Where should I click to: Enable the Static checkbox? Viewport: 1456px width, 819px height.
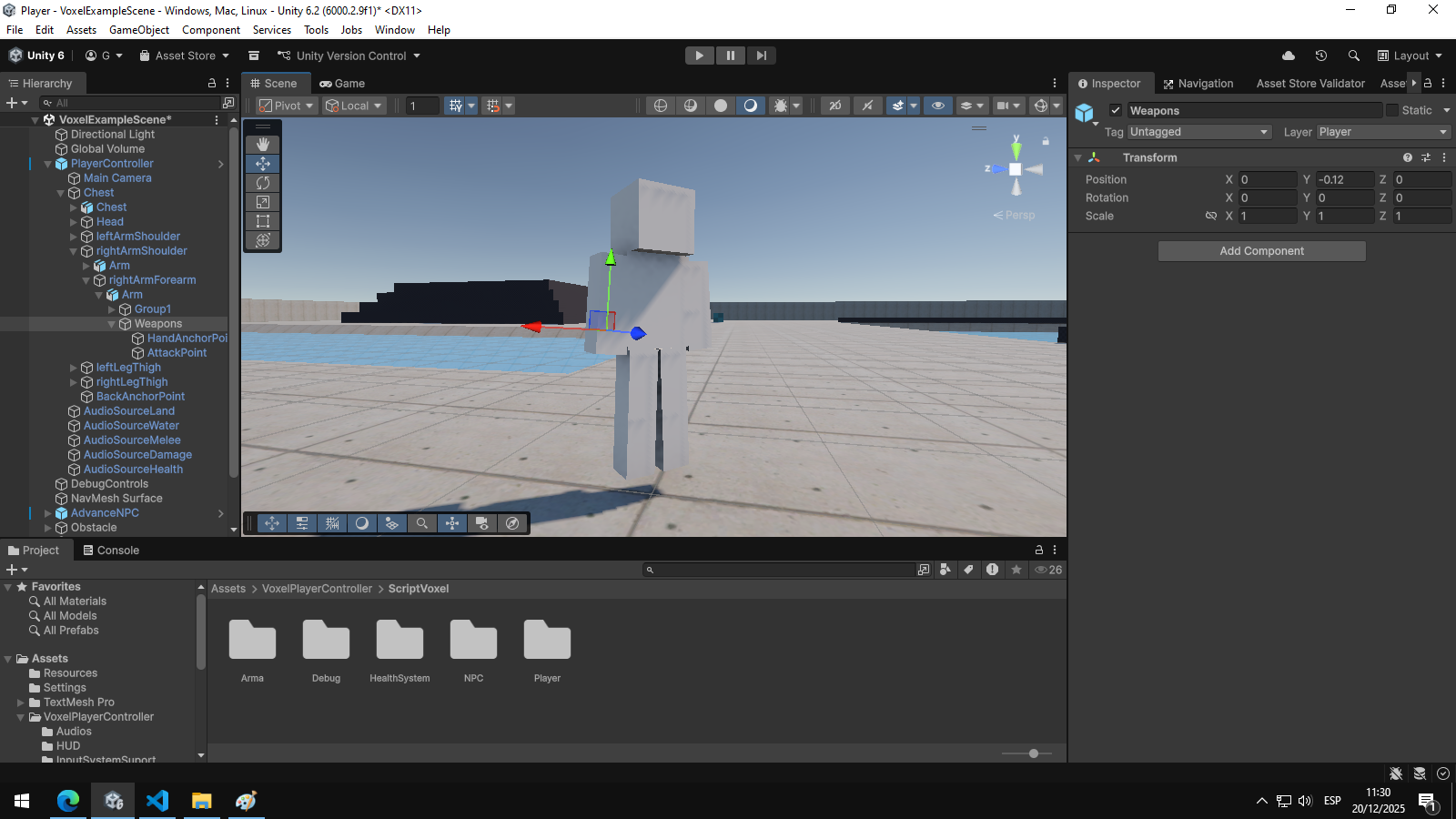click(x=1392, y=110)
